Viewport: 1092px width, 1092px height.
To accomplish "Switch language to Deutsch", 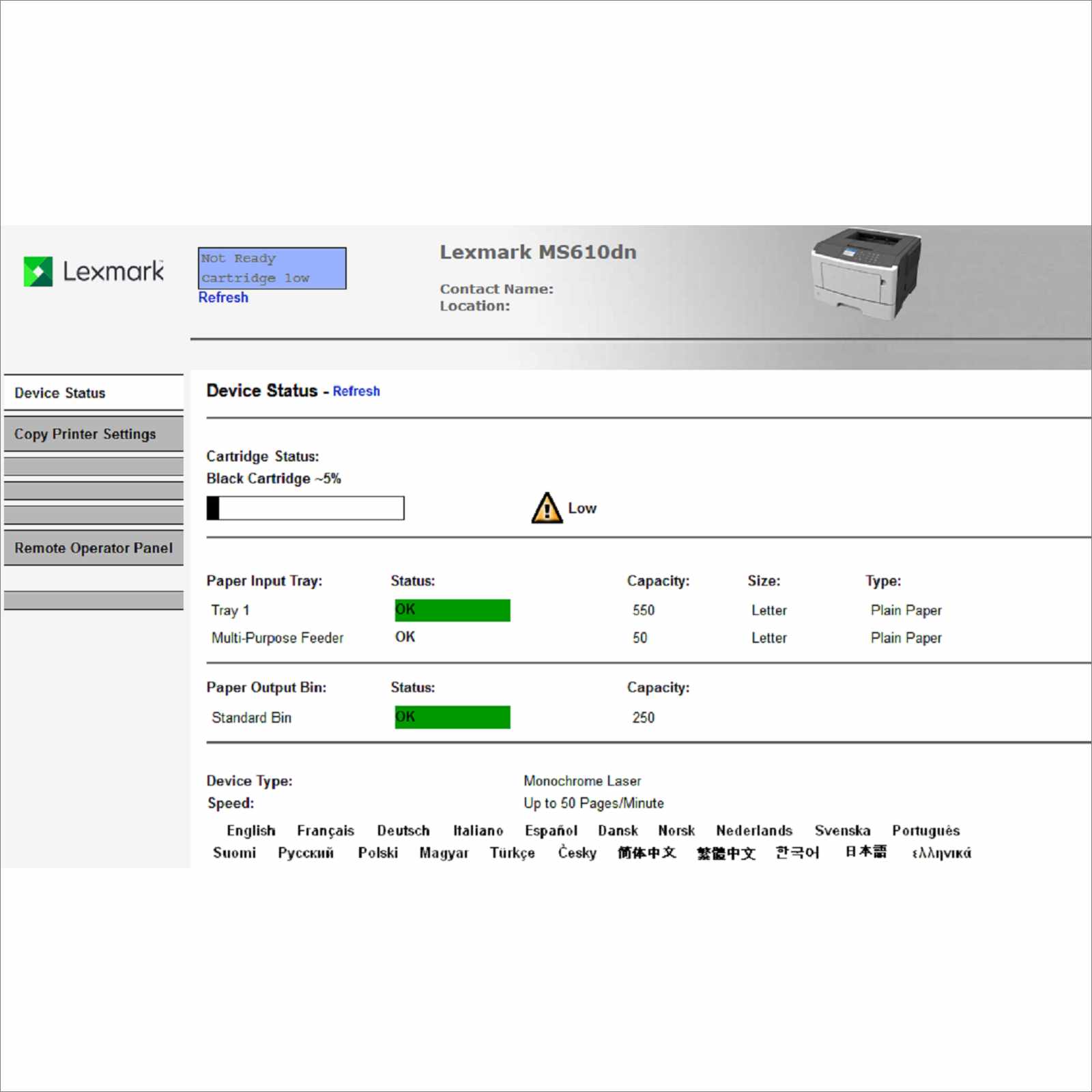I will tap(403, 831).
